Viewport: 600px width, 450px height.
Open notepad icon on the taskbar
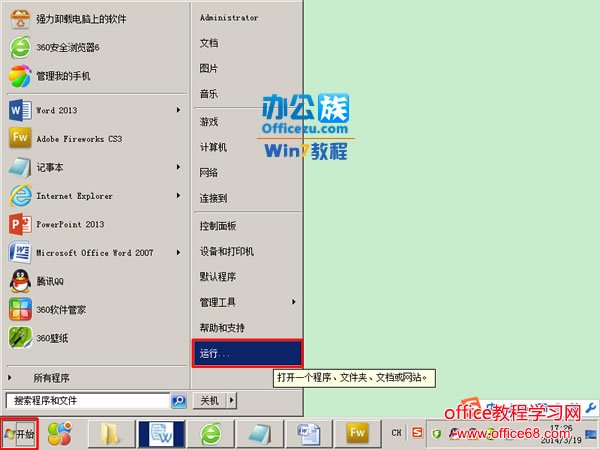pos(260,434)
